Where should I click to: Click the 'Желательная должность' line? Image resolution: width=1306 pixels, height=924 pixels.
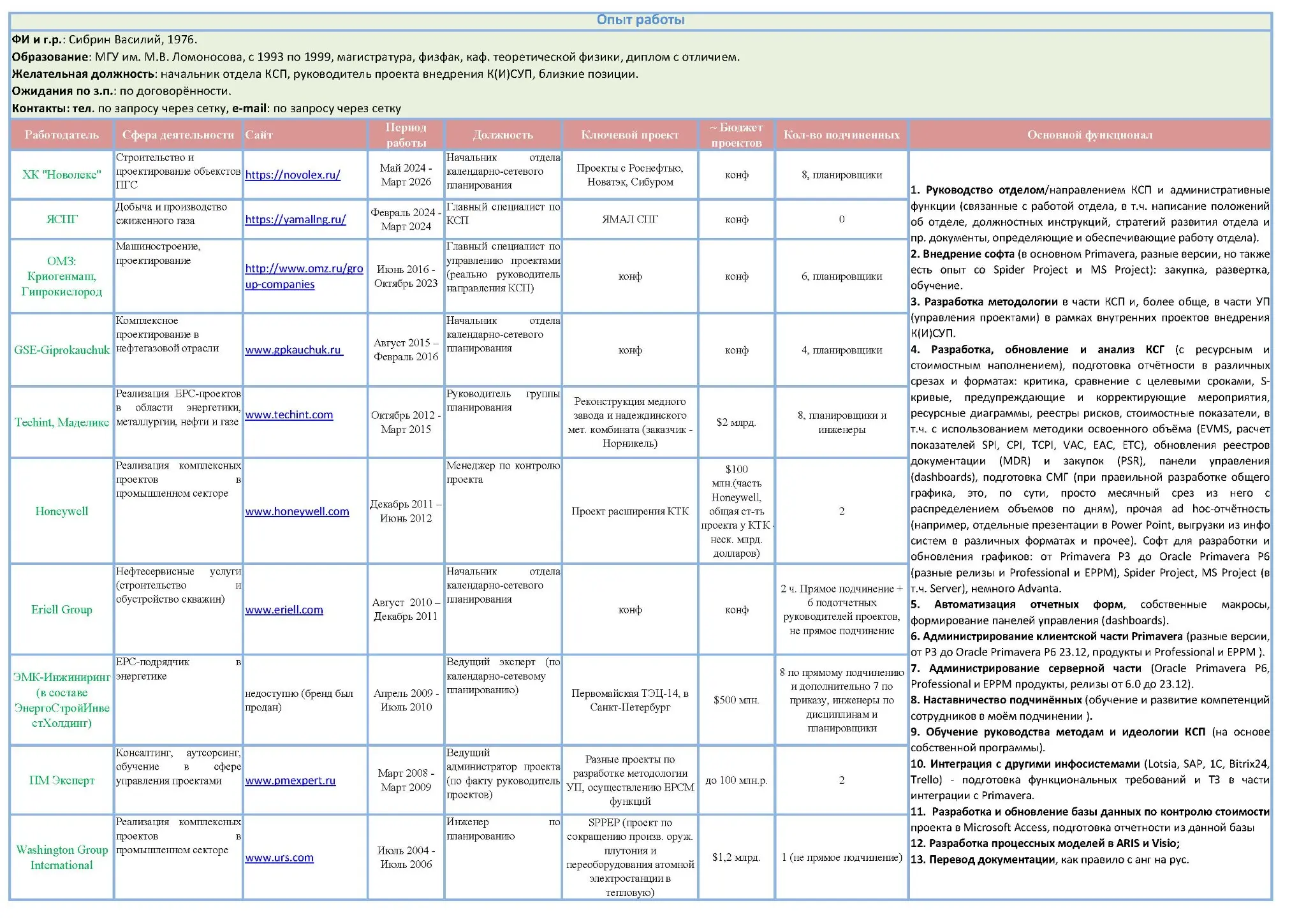coord(325,74)
